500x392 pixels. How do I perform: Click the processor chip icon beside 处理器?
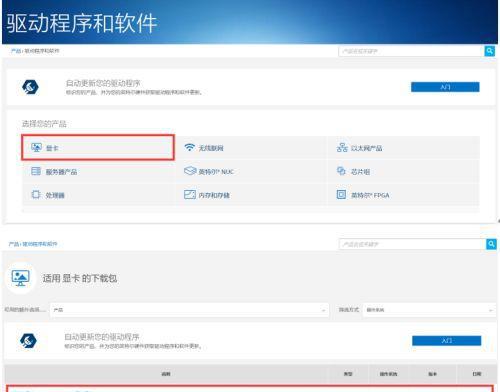[36, 194]
